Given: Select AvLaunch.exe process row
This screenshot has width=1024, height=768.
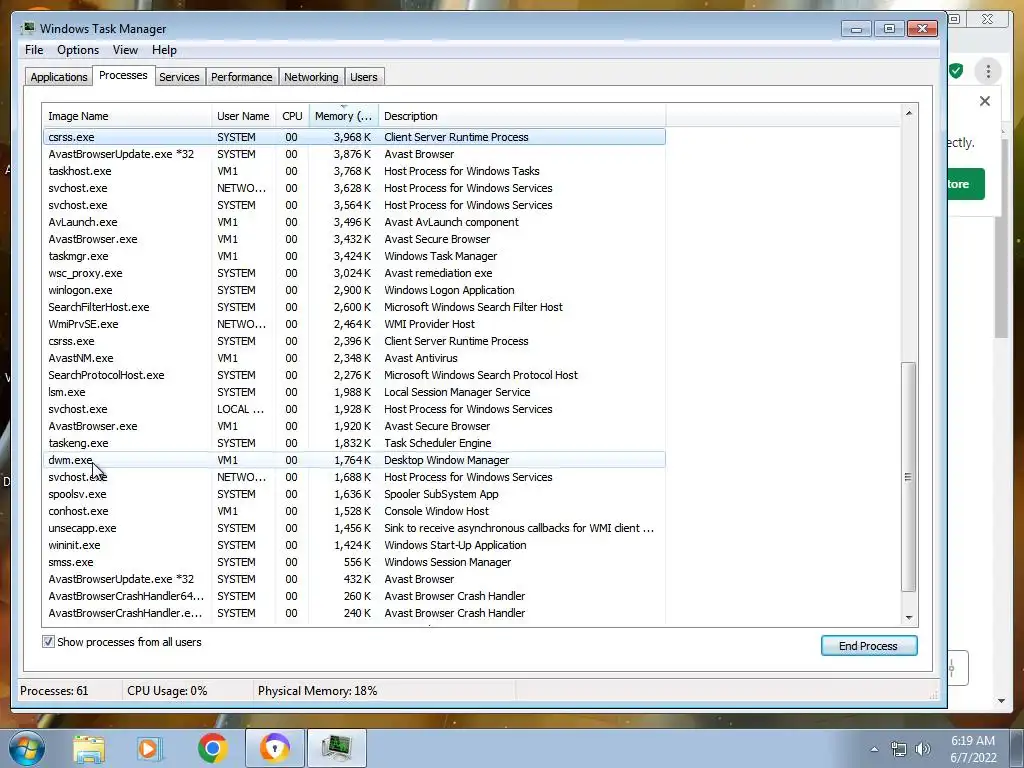Looking at the screenshot, I should click(x=354, y=222).
